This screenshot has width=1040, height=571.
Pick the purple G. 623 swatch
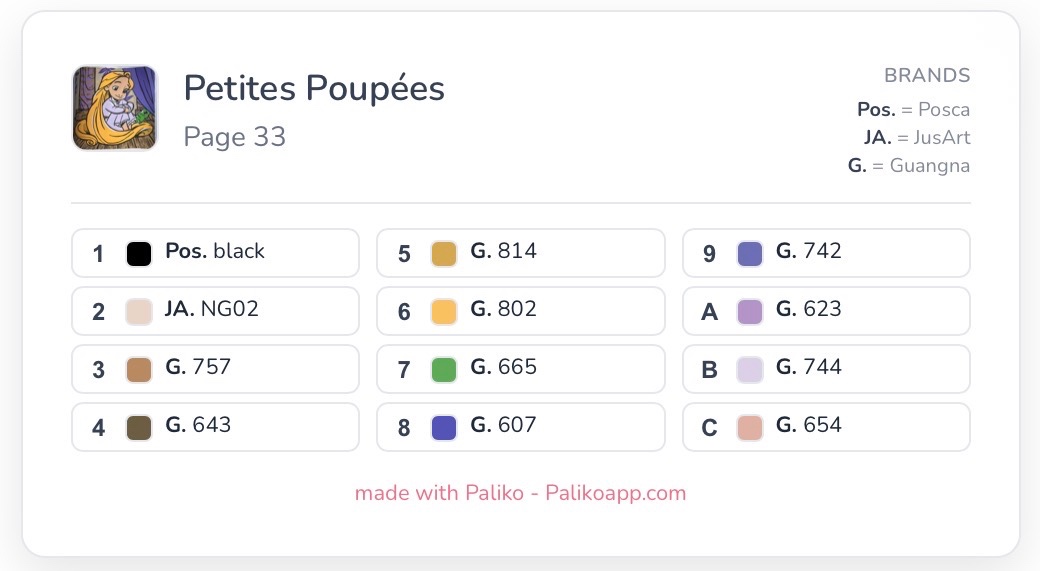pyautogui.click(x=749, y=311)
